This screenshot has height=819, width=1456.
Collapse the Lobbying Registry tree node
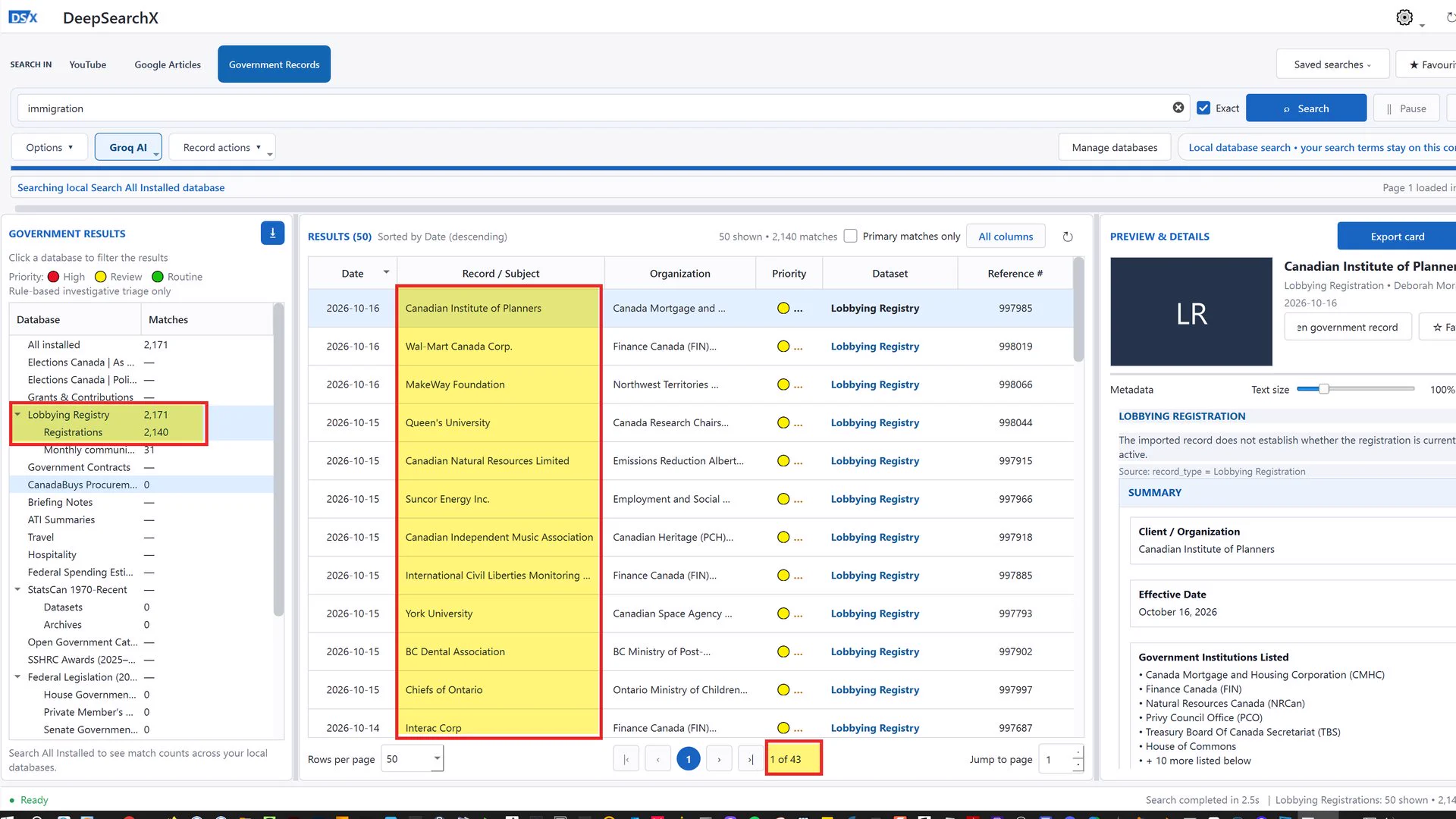(x=17, y=415)
